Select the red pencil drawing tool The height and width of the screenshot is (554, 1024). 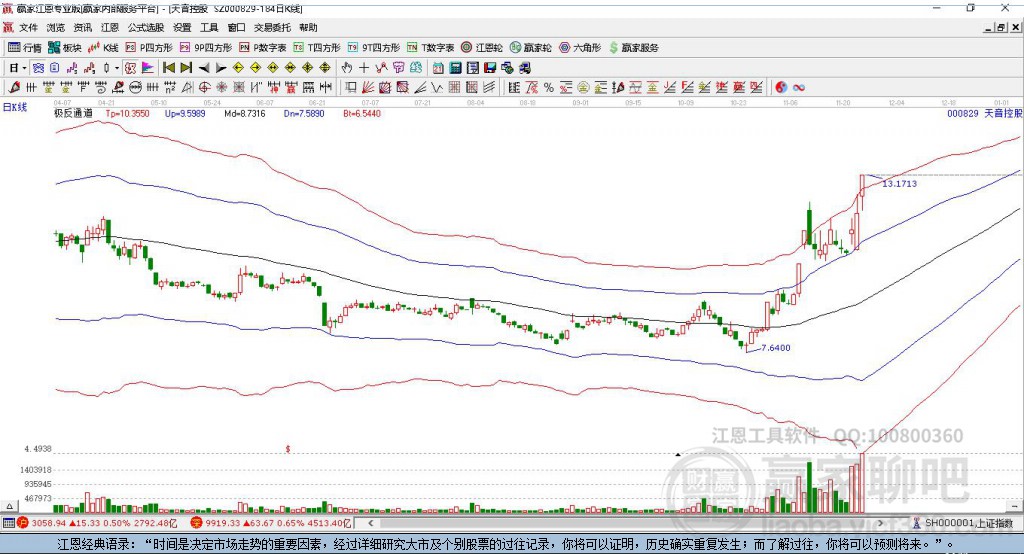point(14,87)
